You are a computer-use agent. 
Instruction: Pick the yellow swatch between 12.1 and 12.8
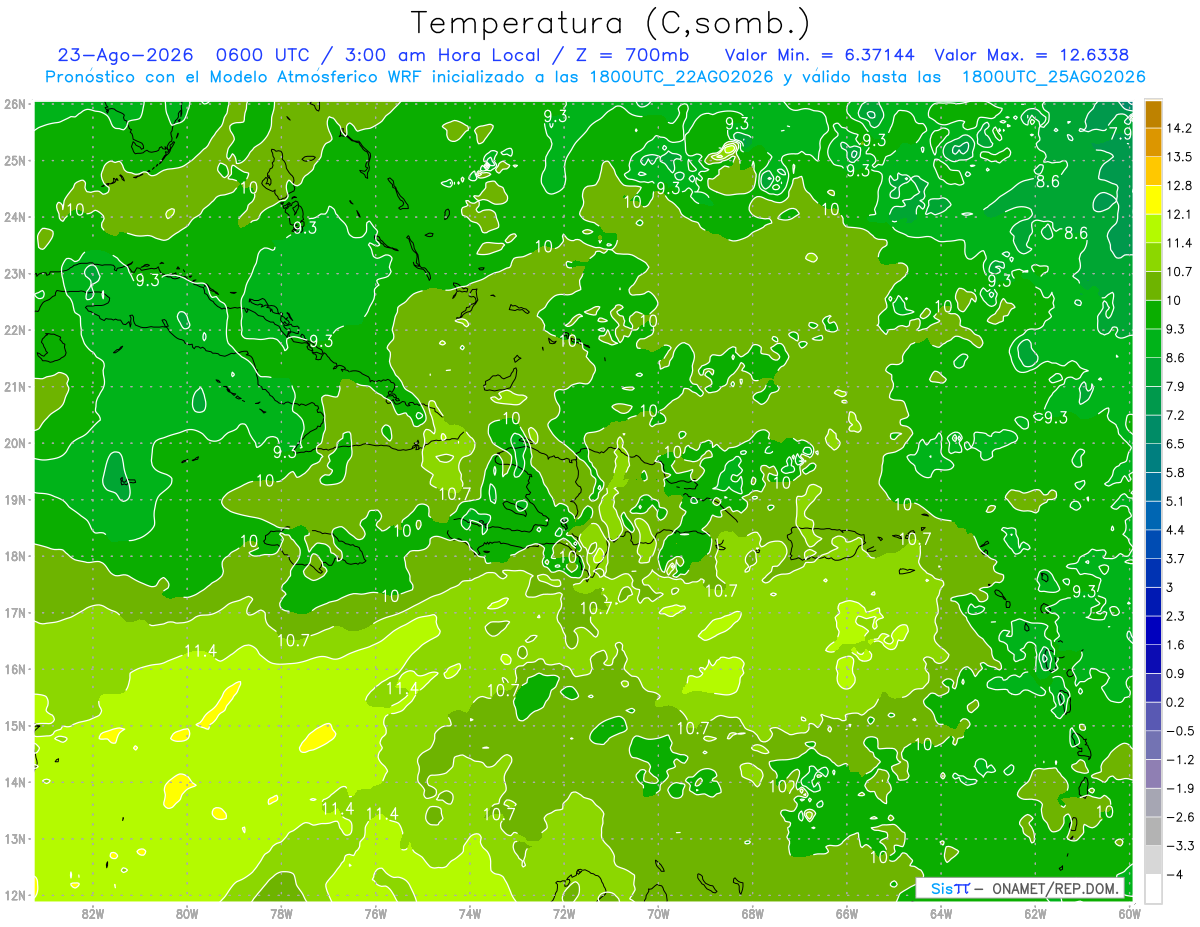pyautogui.click(x=1153, y=200)
